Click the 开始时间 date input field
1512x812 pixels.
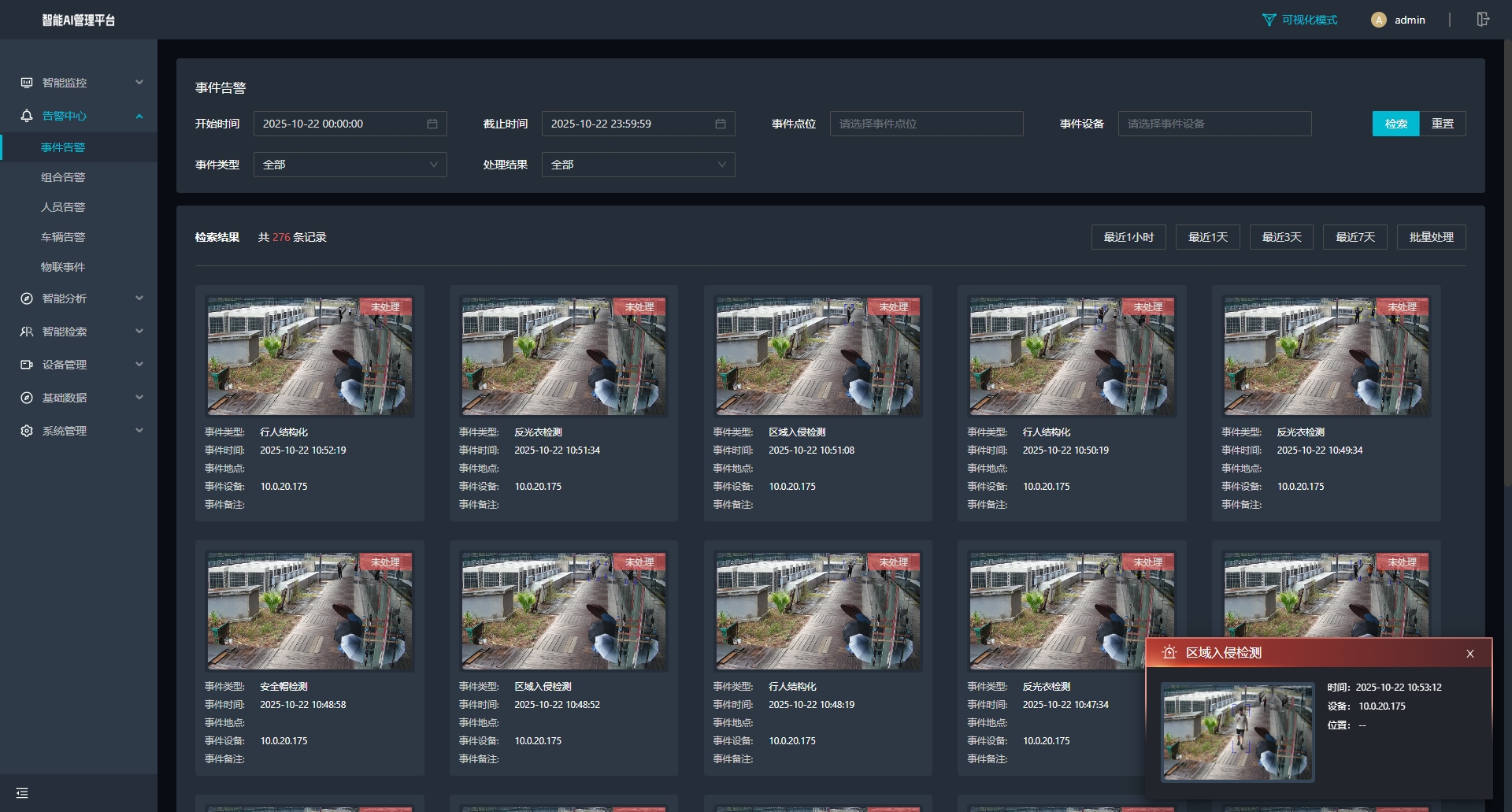tap(350, 124)
